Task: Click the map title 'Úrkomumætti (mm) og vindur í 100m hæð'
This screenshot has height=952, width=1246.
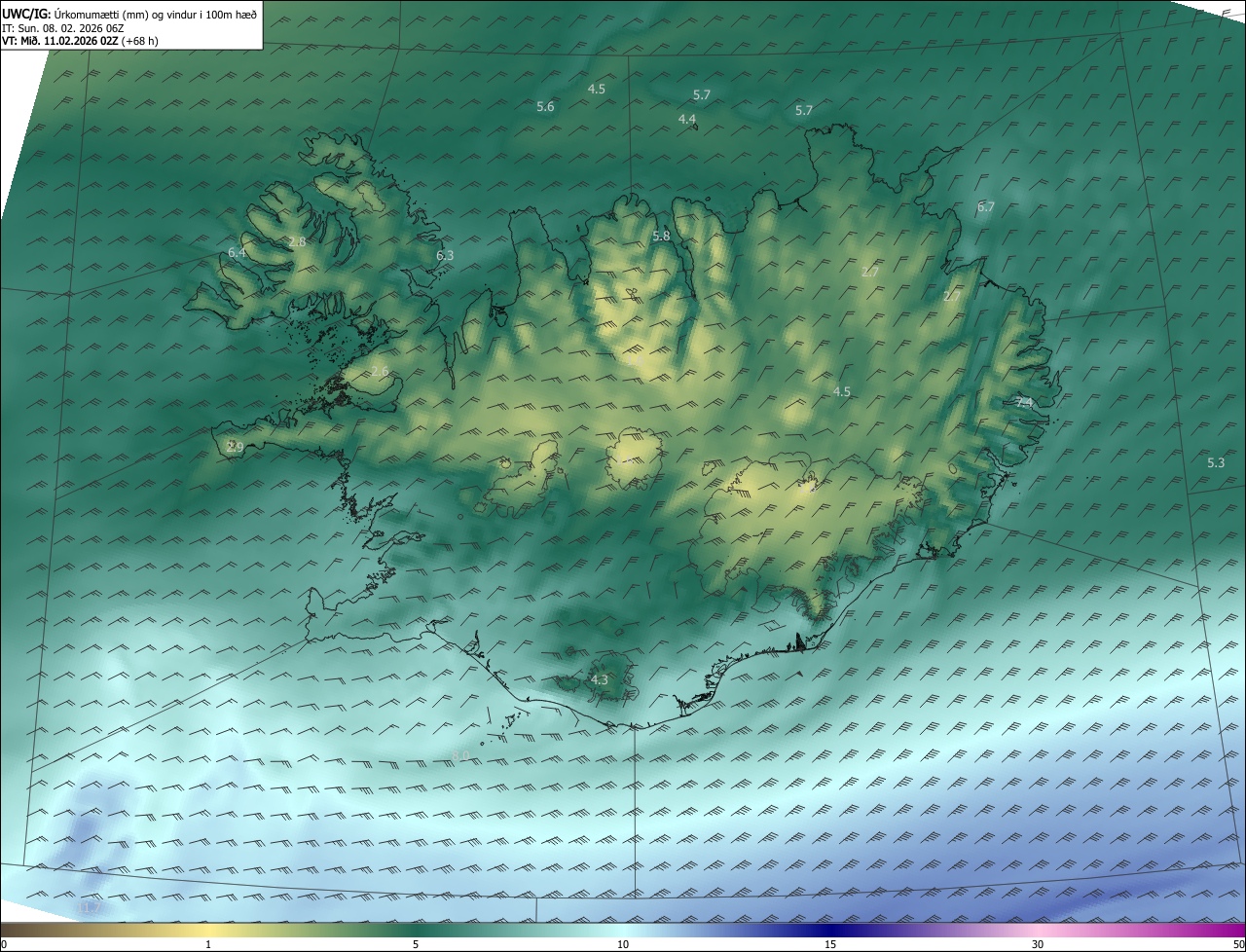Action: coord(156,14)
